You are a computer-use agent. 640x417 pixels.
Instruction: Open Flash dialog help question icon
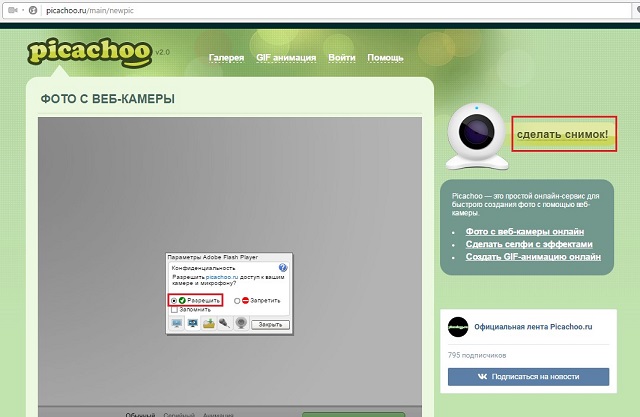click(283, 268)
